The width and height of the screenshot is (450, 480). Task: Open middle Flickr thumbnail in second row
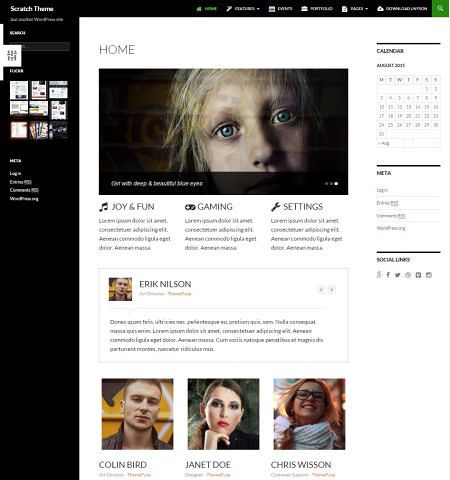pyautogui.click(x=39, y=109)
